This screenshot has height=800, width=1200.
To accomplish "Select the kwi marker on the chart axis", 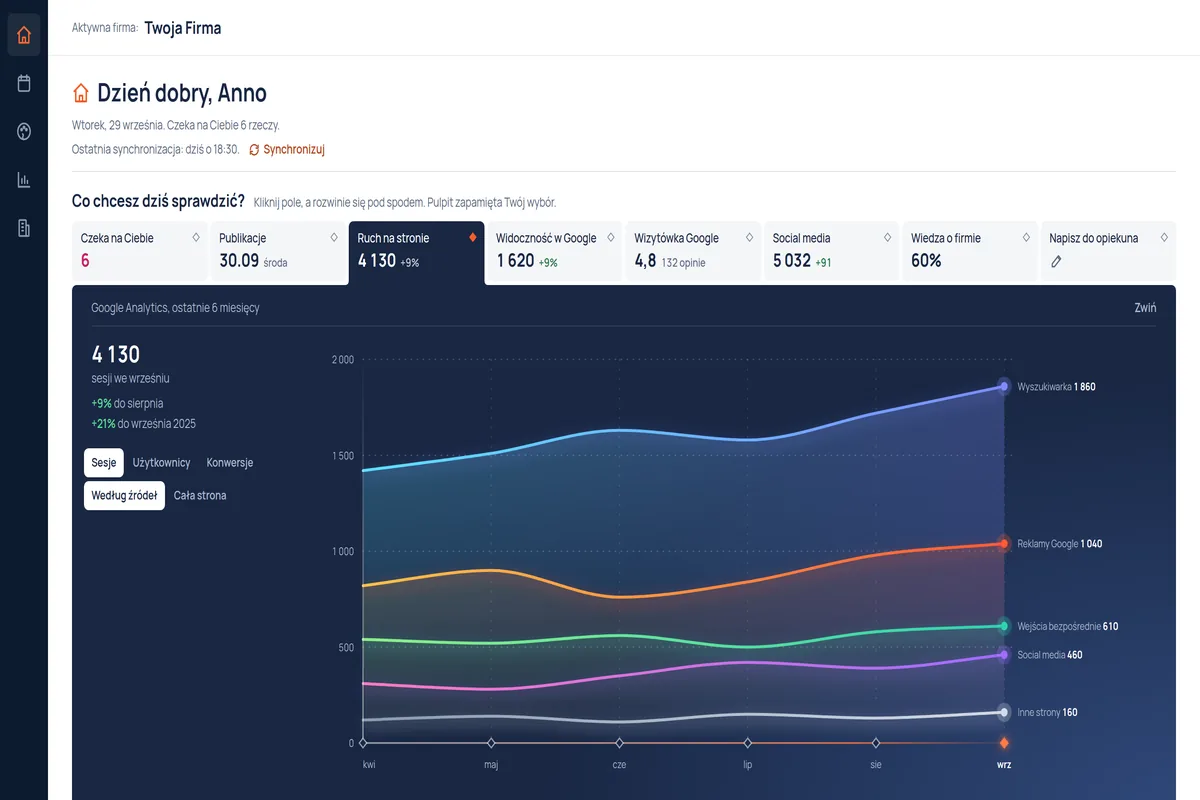I will point(363,743).
